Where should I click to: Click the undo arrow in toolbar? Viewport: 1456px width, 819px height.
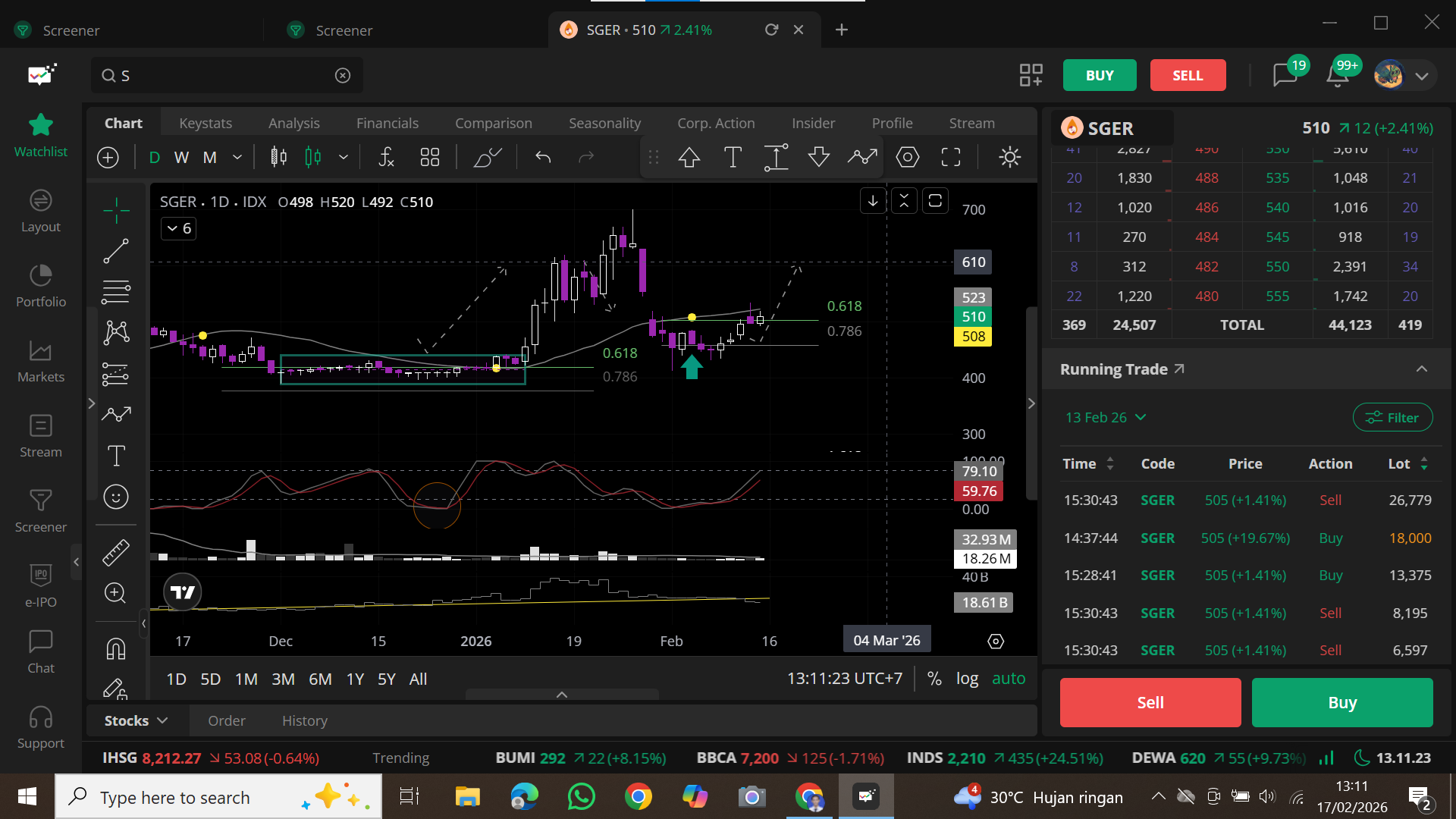(543, 157)
